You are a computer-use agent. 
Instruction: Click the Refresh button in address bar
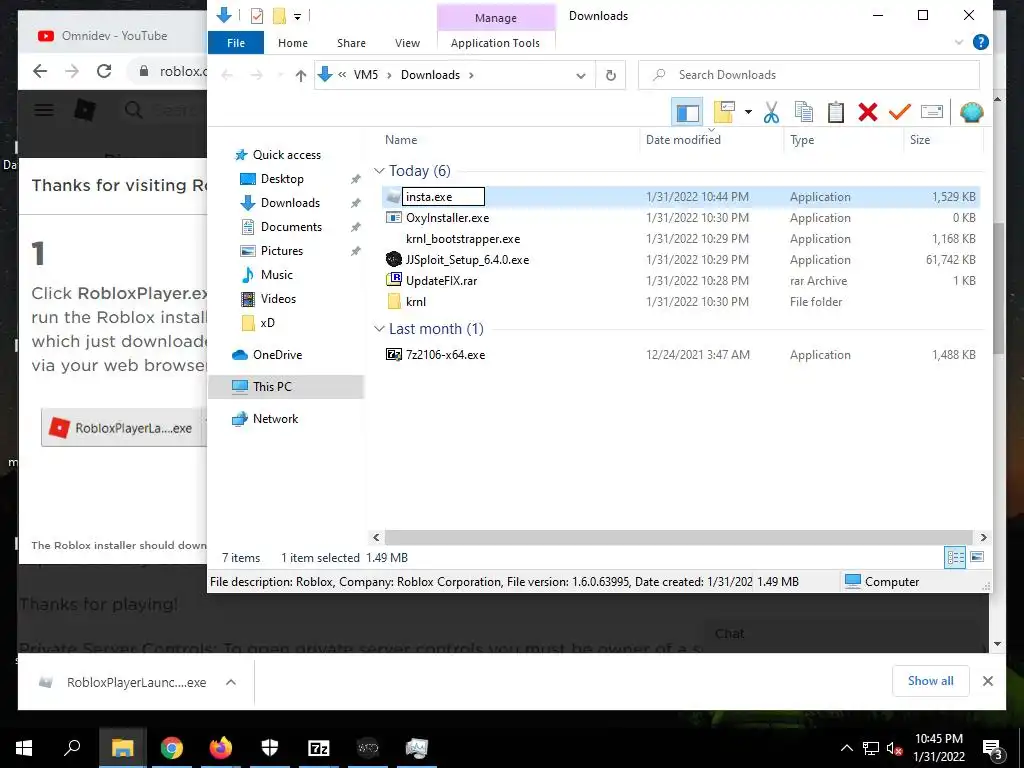click(x=611, y=75)
